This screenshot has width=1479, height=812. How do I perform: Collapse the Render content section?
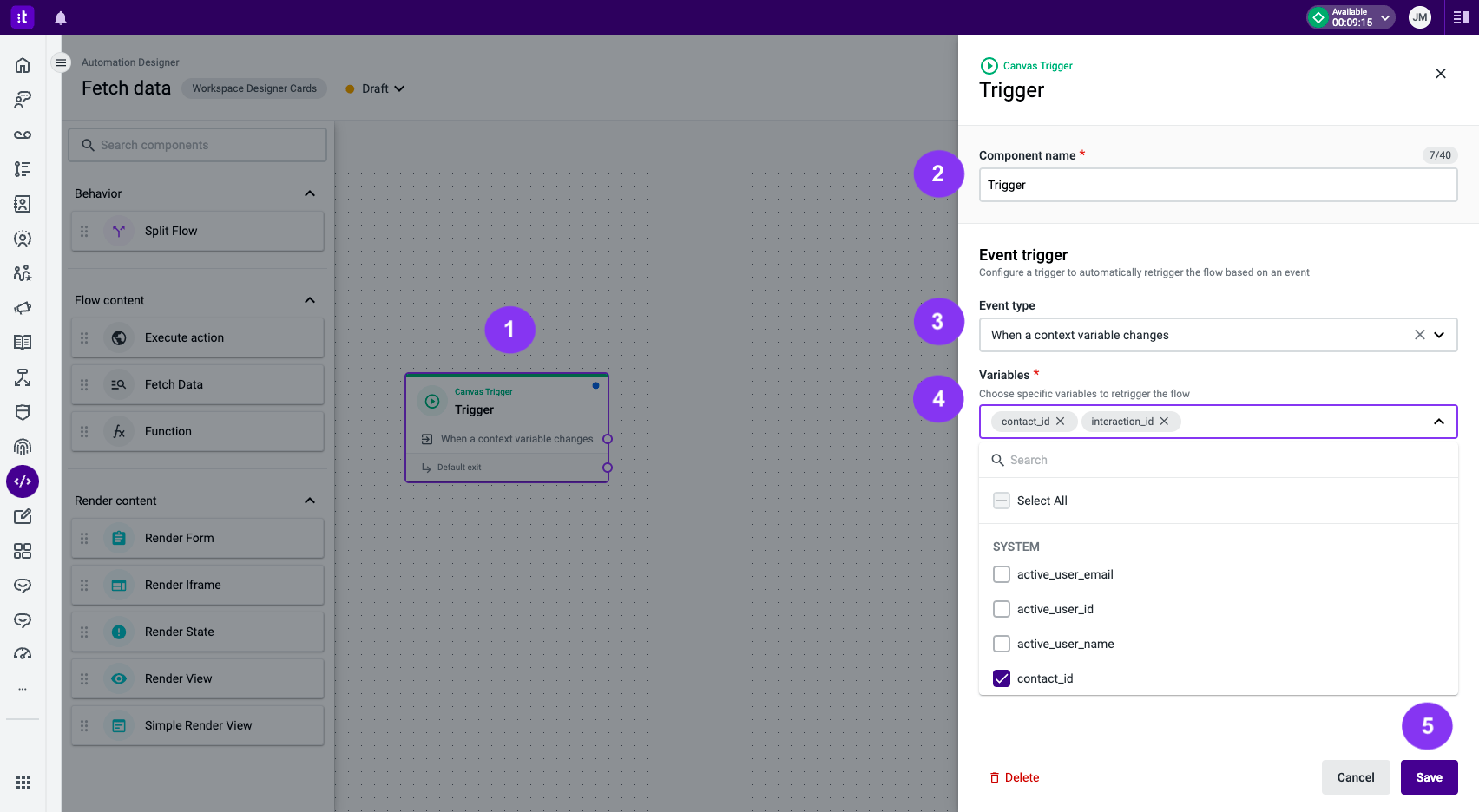[310, 501]
